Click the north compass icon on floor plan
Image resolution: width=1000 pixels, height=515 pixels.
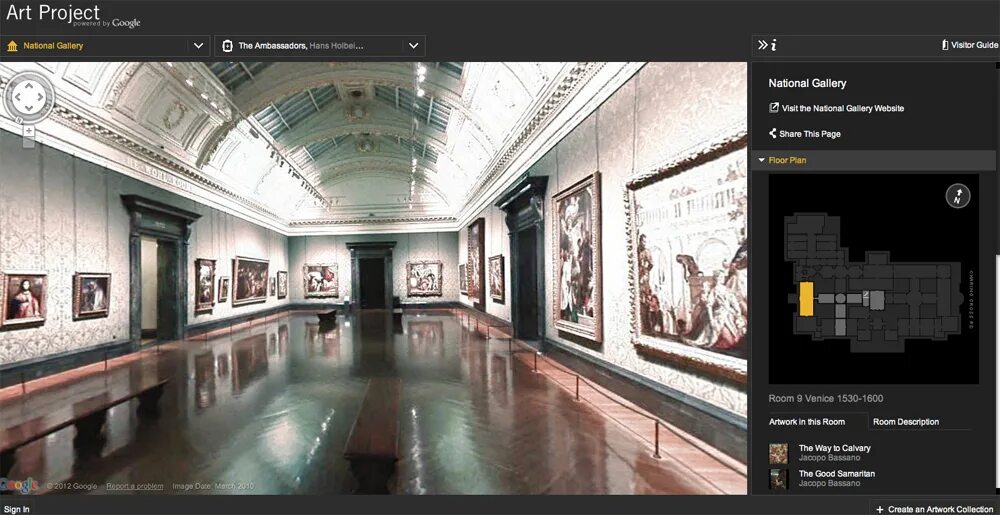(958, 196)
